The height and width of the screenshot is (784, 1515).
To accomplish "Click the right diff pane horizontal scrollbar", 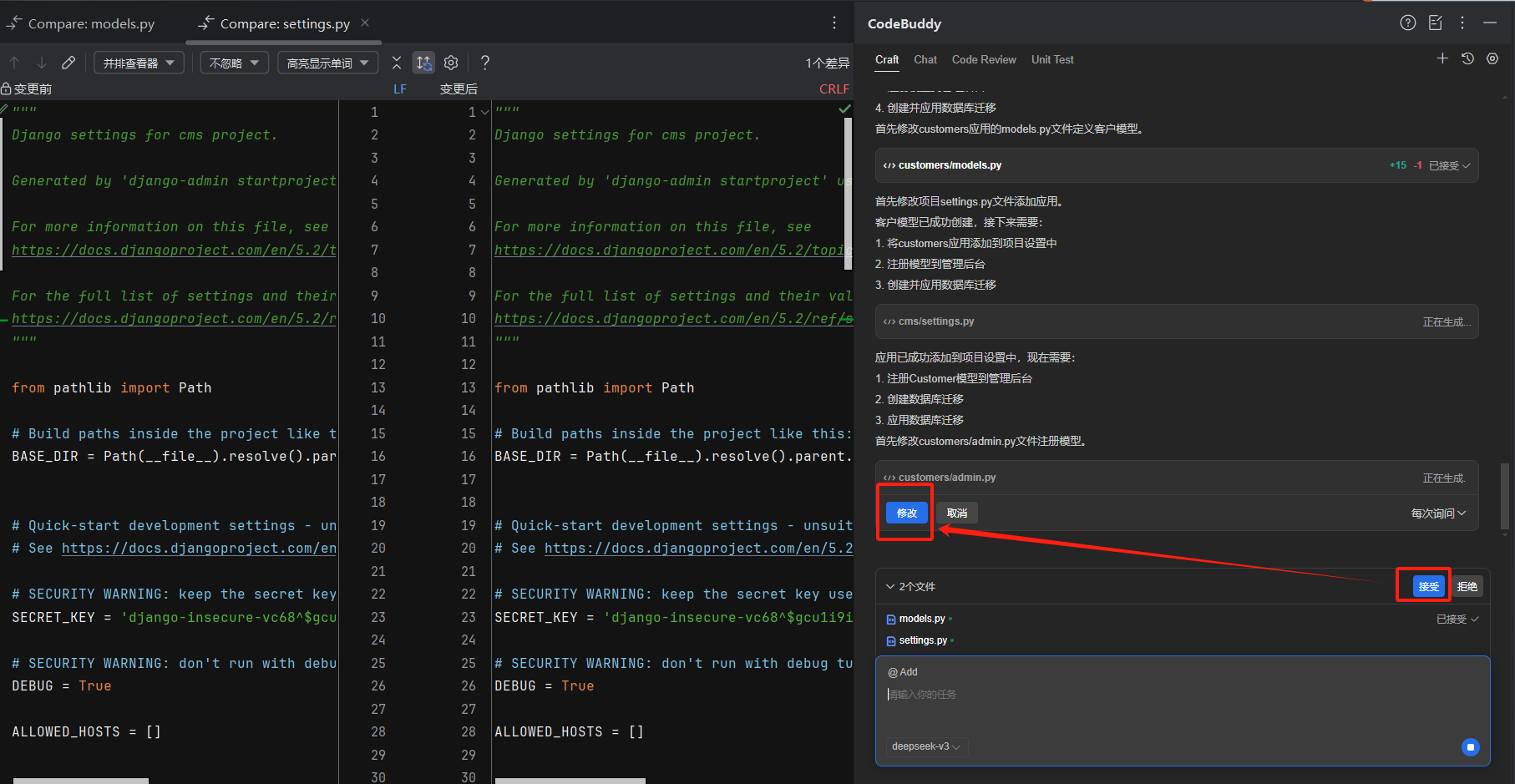I will click(570, 781).
